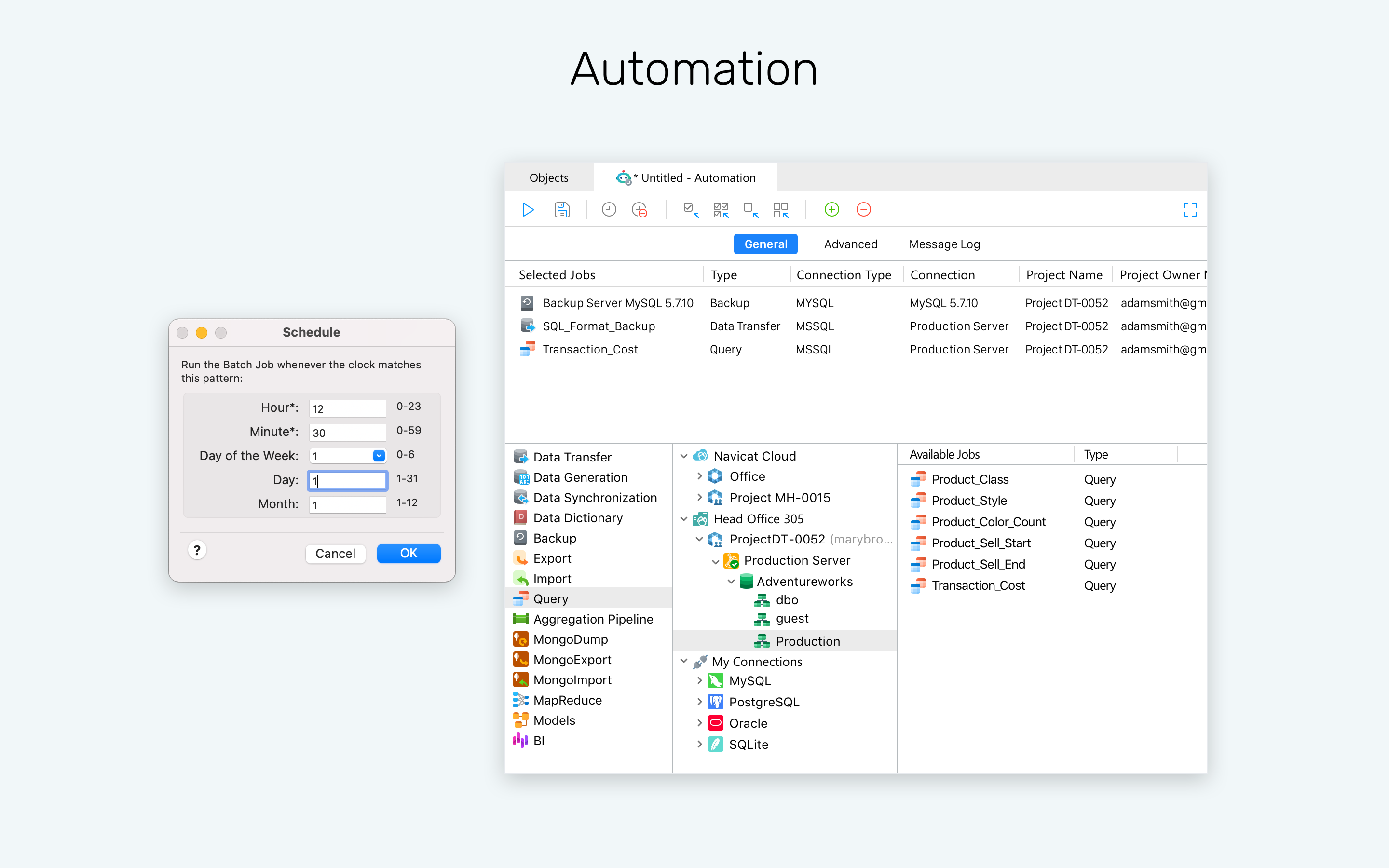Remove job with red minus icon
1389x868 pixels.
pyautogui.click(x=863, y=210)
